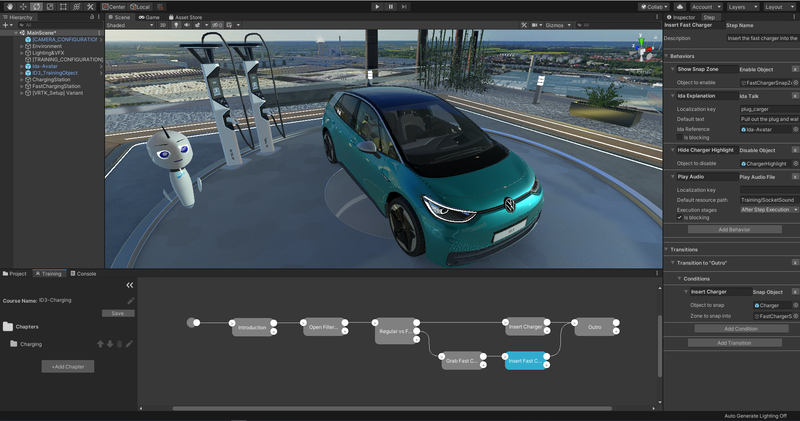The width and height of the screenshot is (800, 421).
Task: Open the Layout dropdown
Action: [x=779, y=7]
